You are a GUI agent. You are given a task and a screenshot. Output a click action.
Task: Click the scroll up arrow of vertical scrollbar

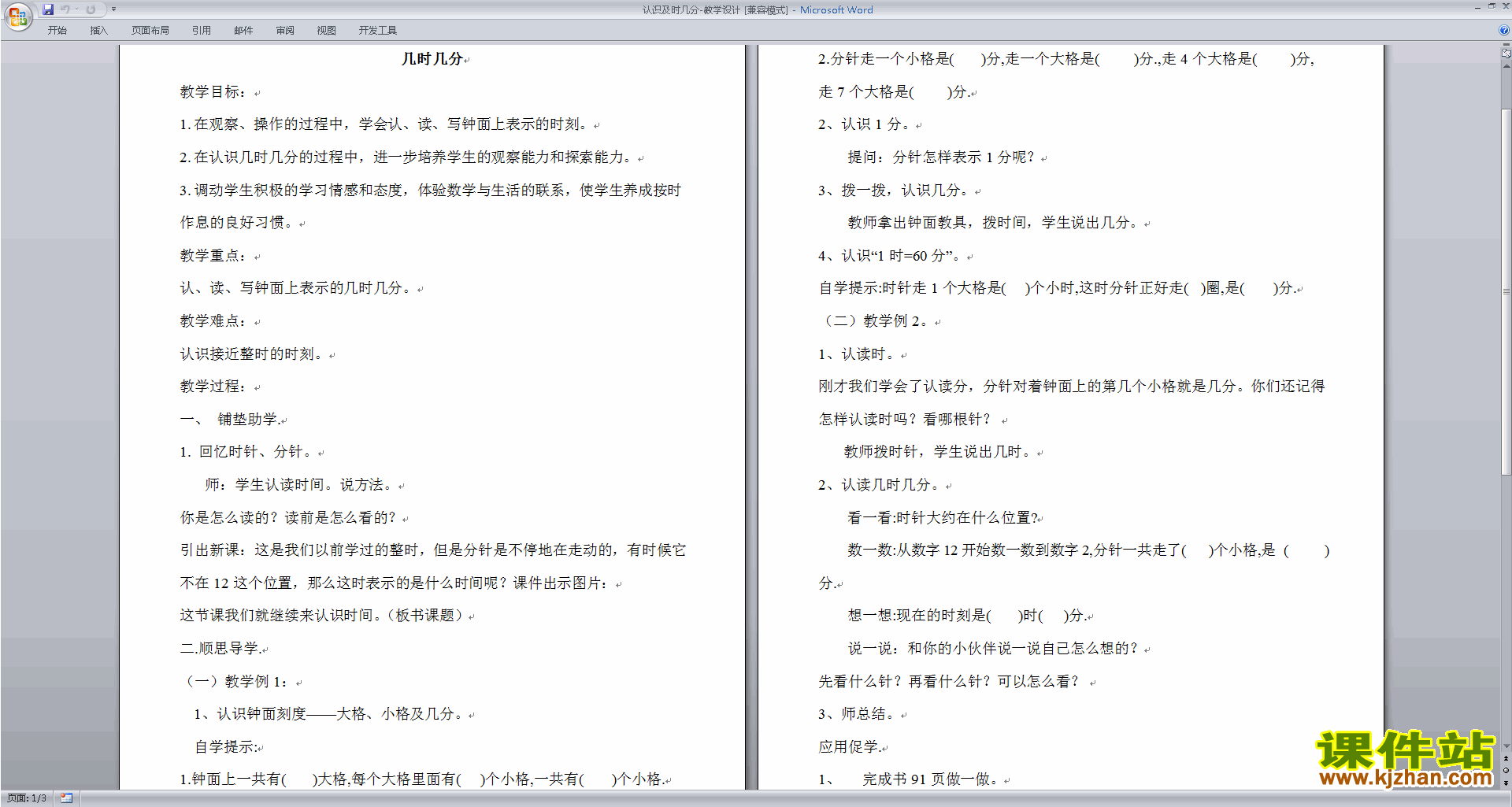1506,66
